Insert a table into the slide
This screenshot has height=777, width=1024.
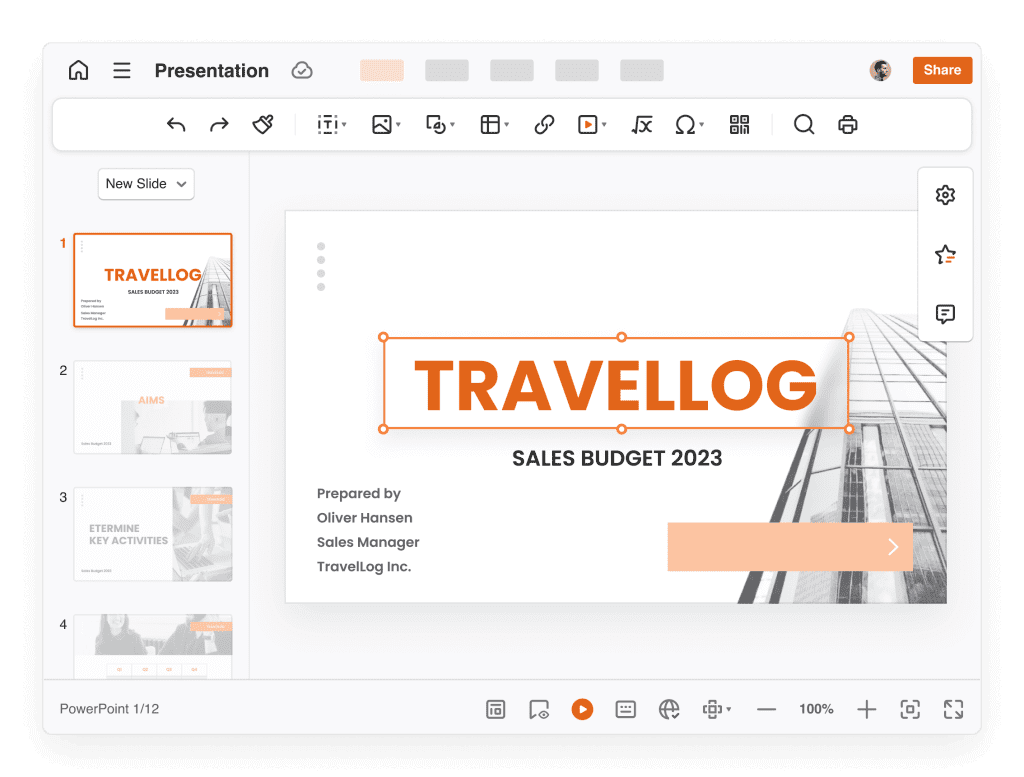tap(489, 124)
